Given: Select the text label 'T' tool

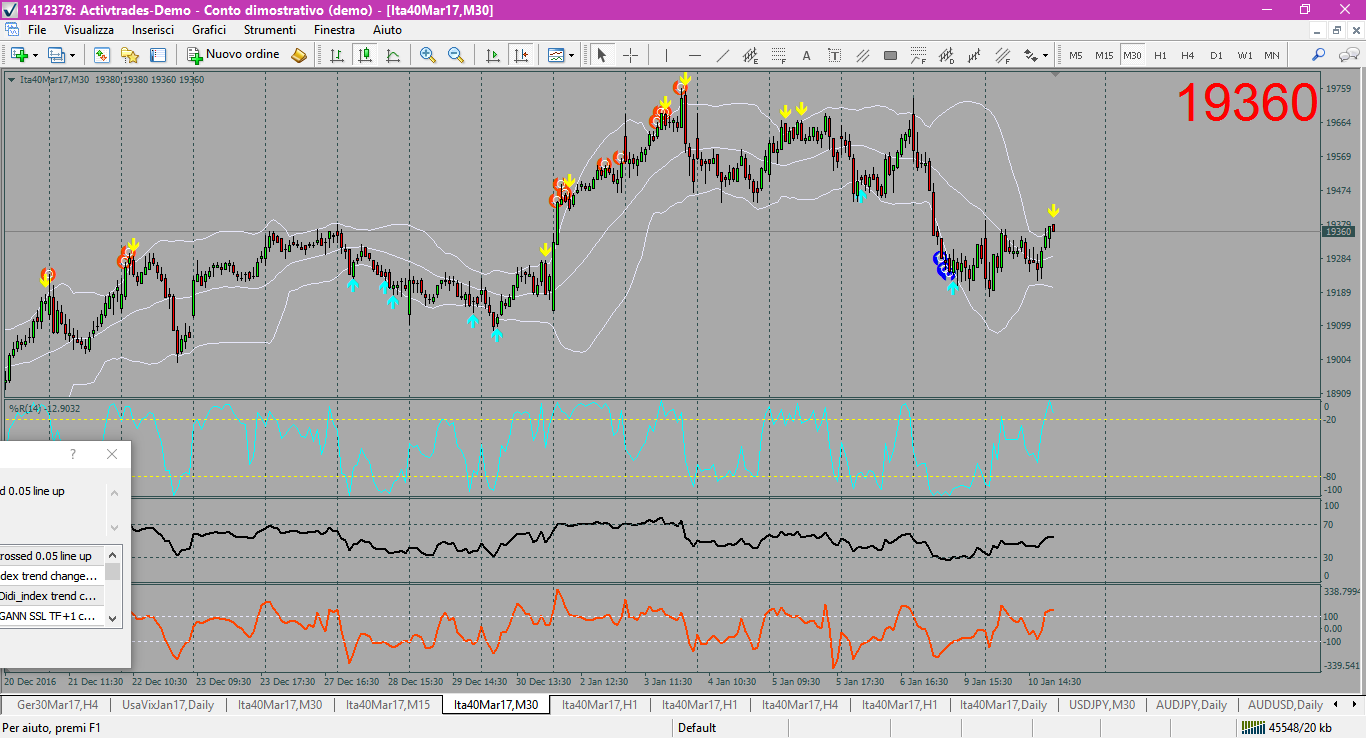Looking at the screenshot, I should (x=835, y=55).
